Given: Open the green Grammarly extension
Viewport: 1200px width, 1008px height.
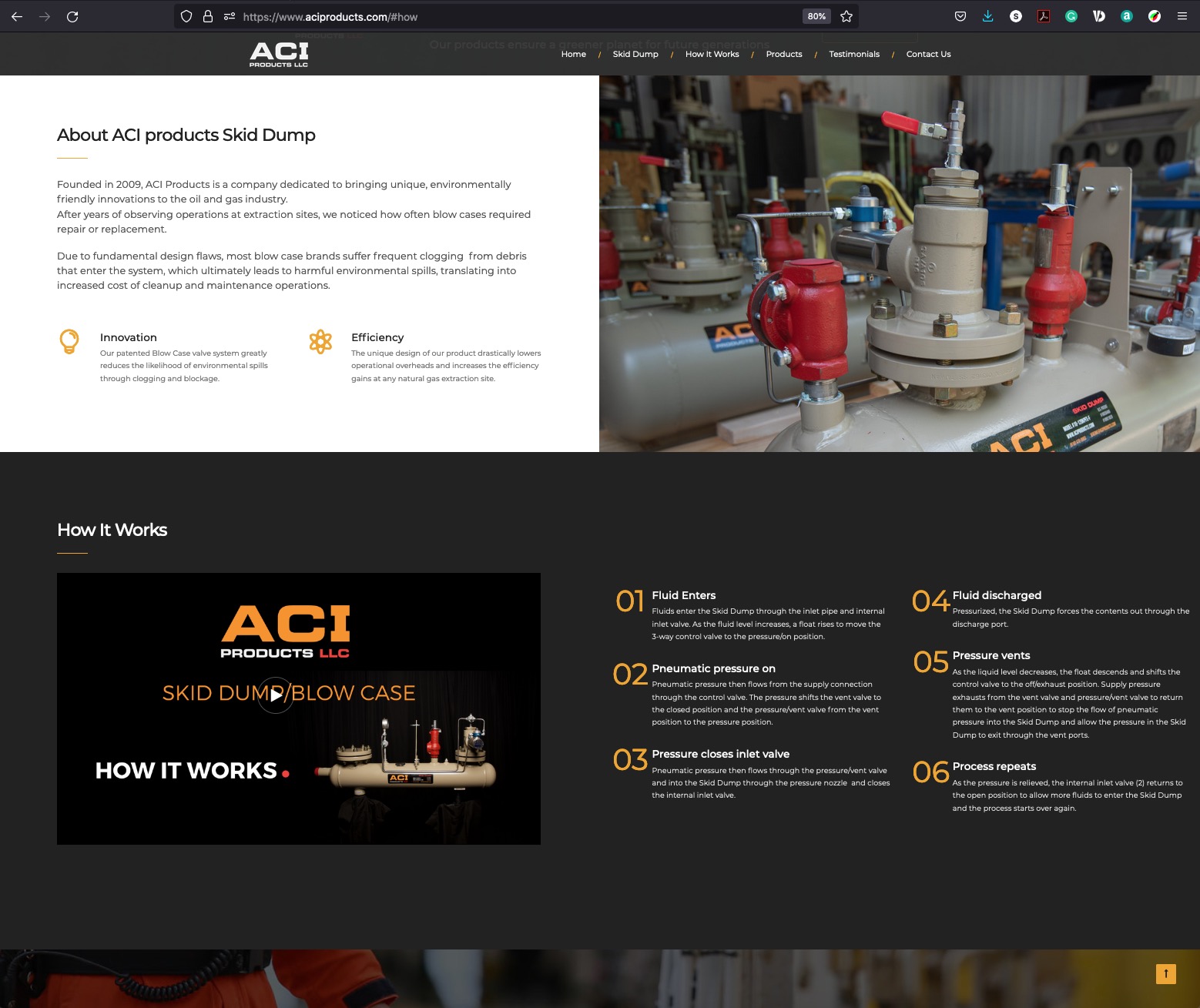Looking at the screenshot, I should (1071, 16).
